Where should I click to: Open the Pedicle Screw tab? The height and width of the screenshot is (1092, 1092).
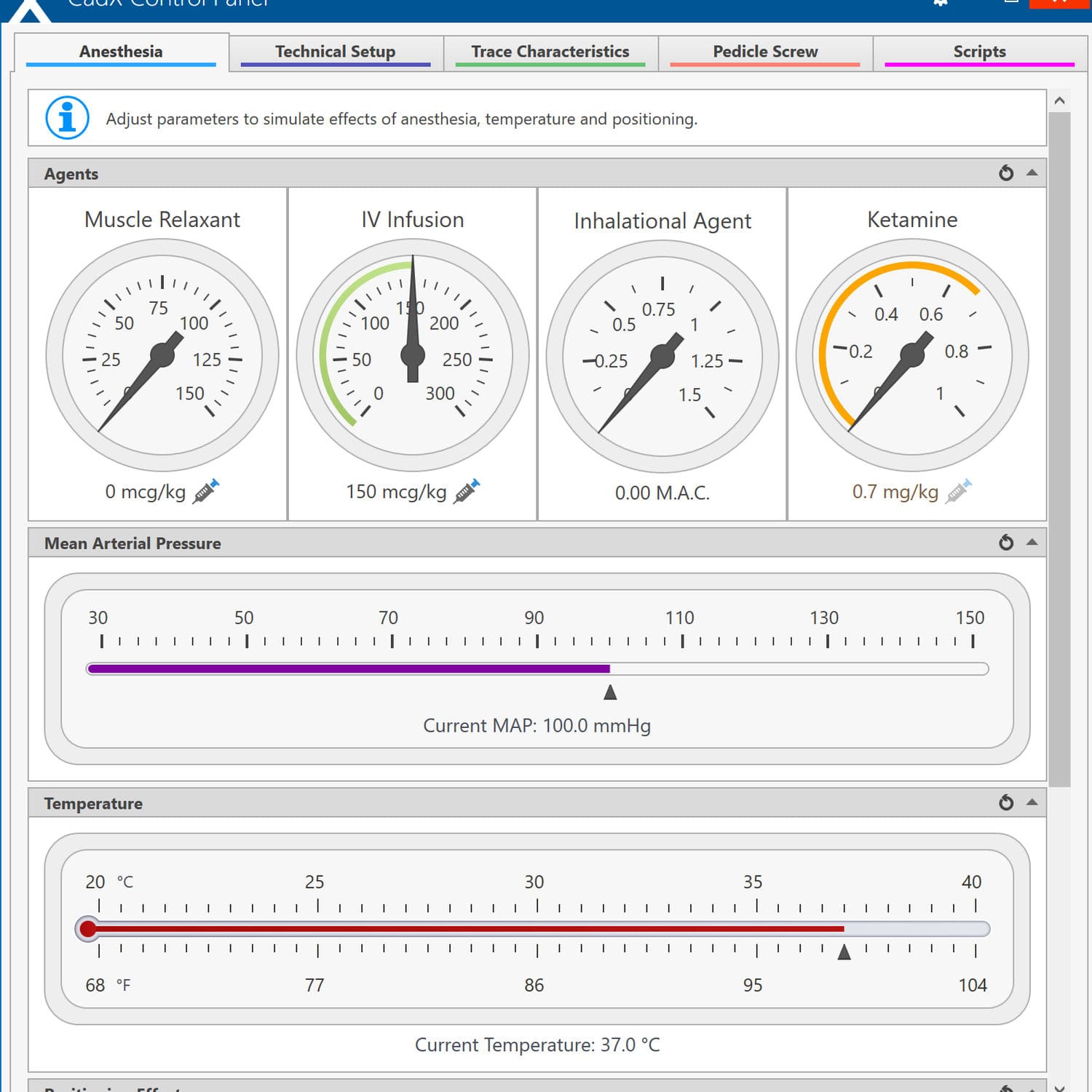764,51
